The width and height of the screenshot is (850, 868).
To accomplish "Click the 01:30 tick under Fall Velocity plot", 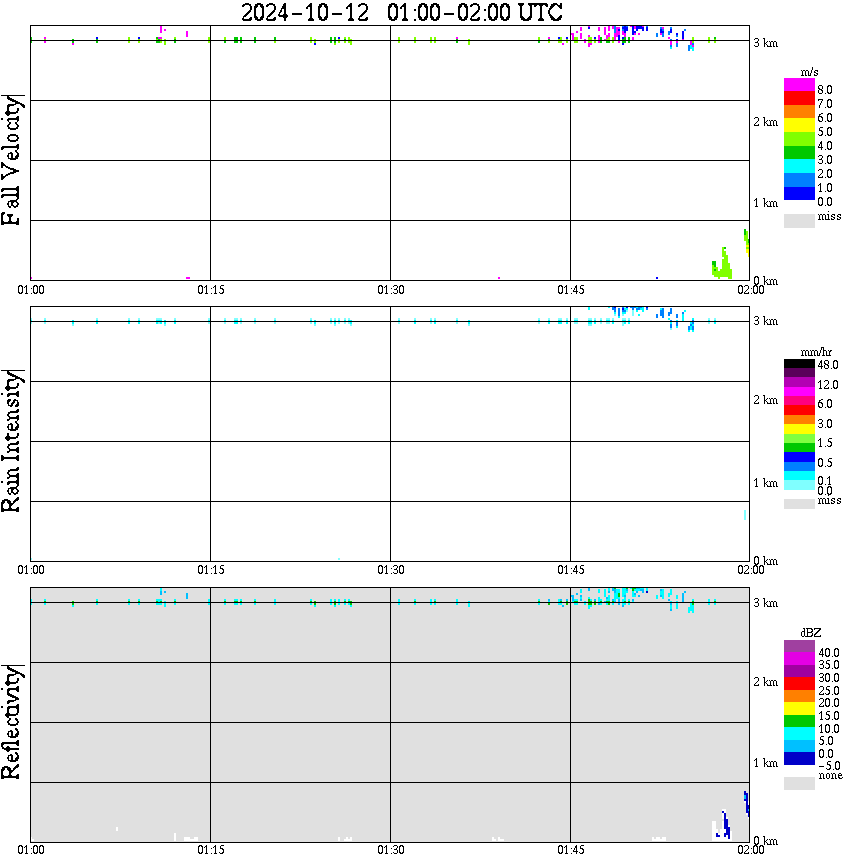I will click(x=391, y=290).
